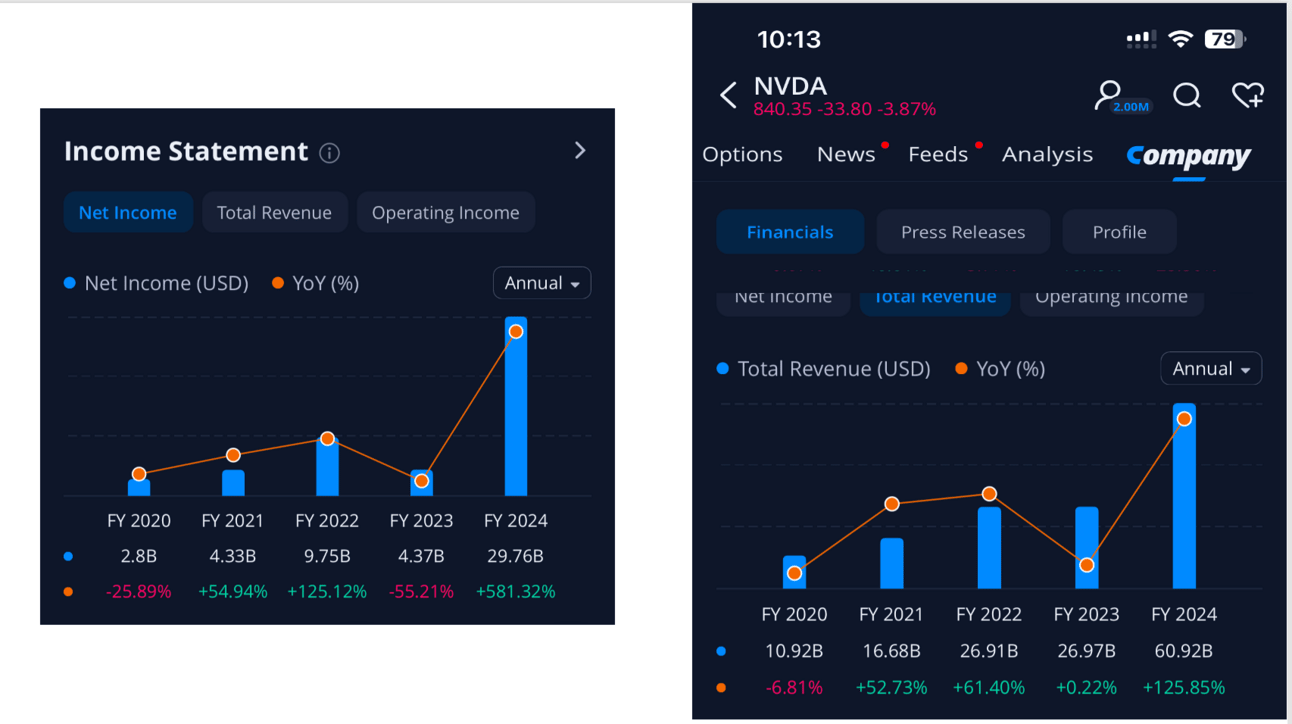The image size is (1292, 724).
Task: Open the News tab
Action: tap(846, 154)
